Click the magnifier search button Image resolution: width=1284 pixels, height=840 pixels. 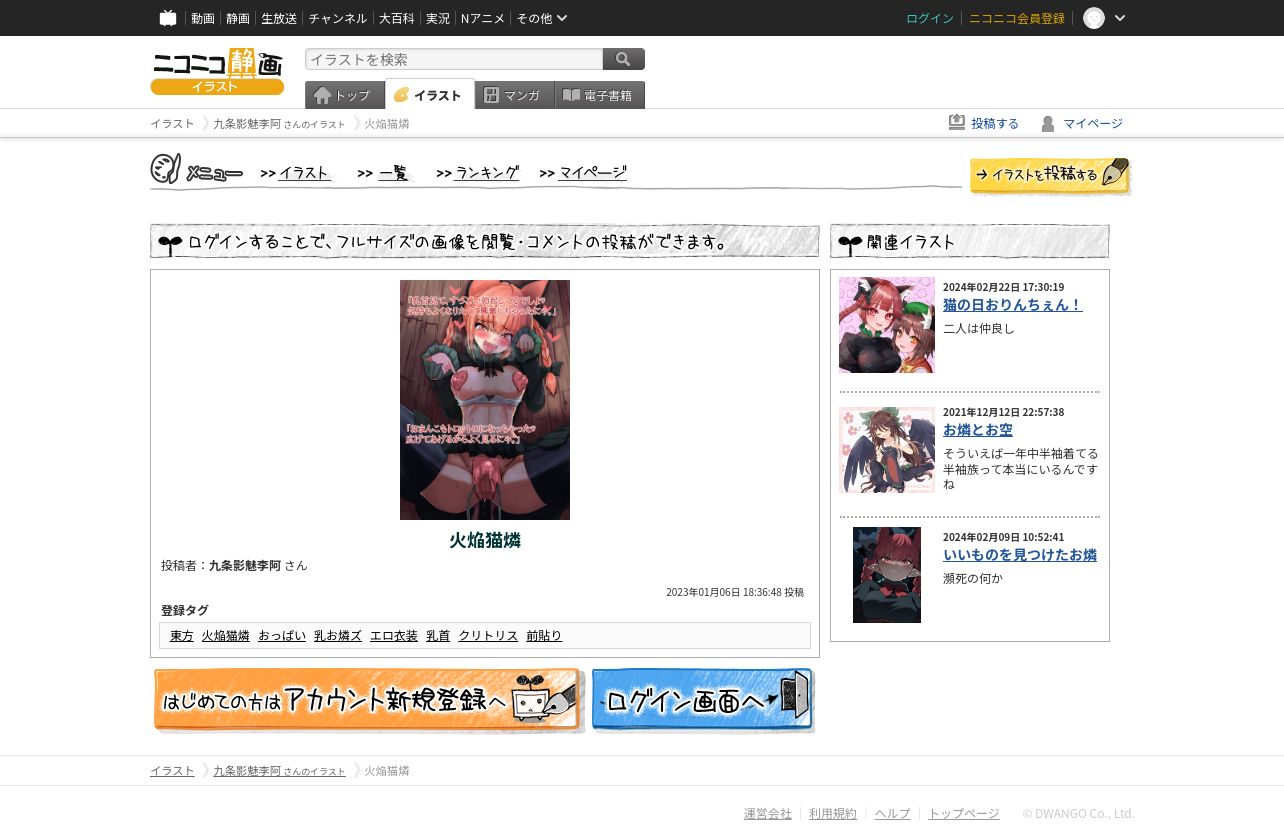[x=624, y=59]
